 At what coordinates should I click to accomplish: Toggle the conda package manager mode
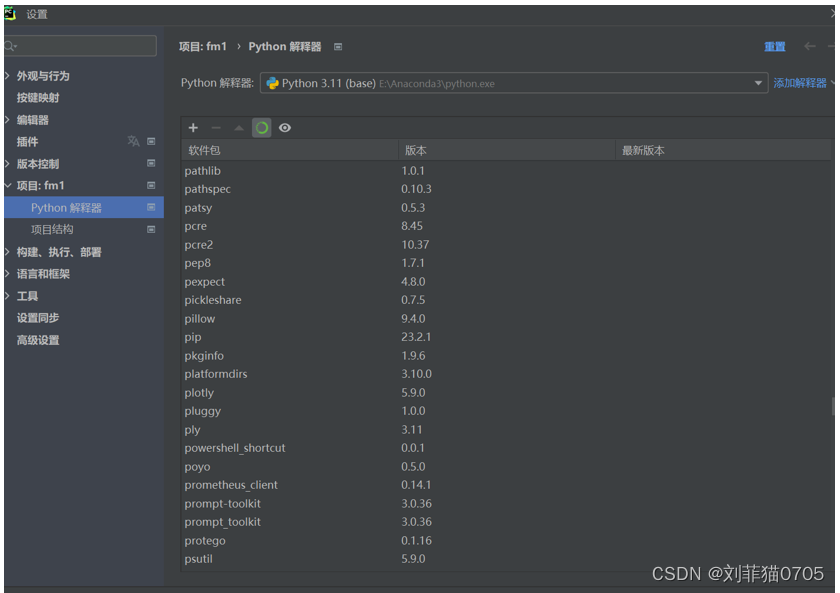click(x=260, y=128)
